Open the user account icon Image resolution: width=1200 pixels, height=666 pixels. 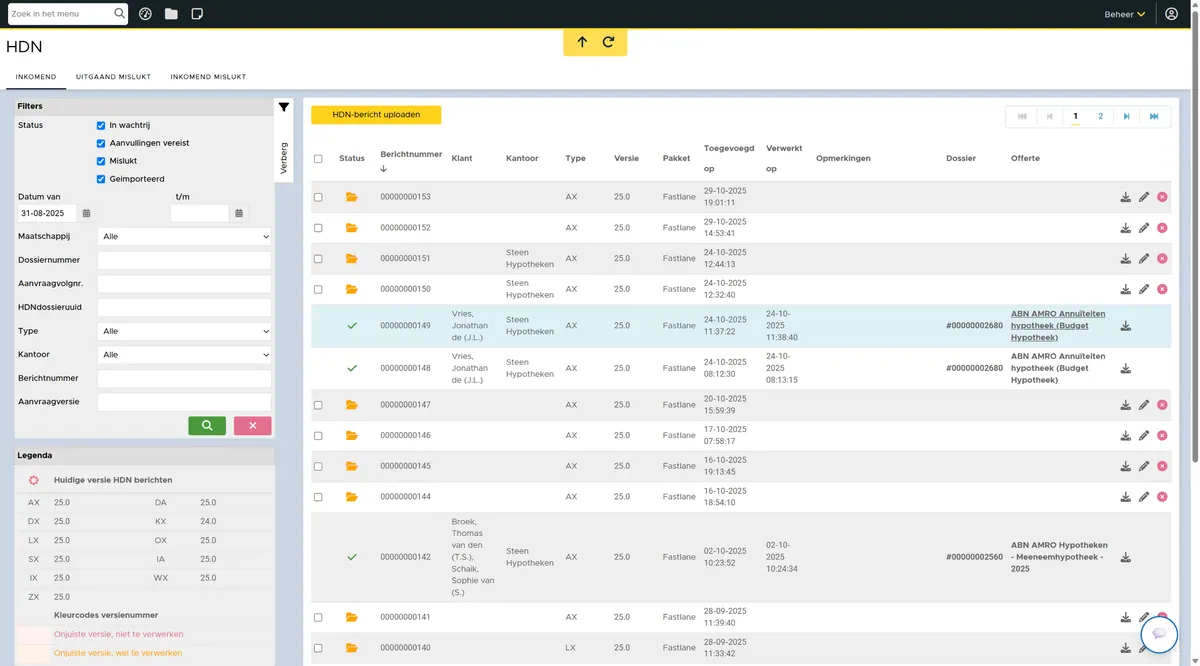pyautogui.click(x=1171, y=14)
